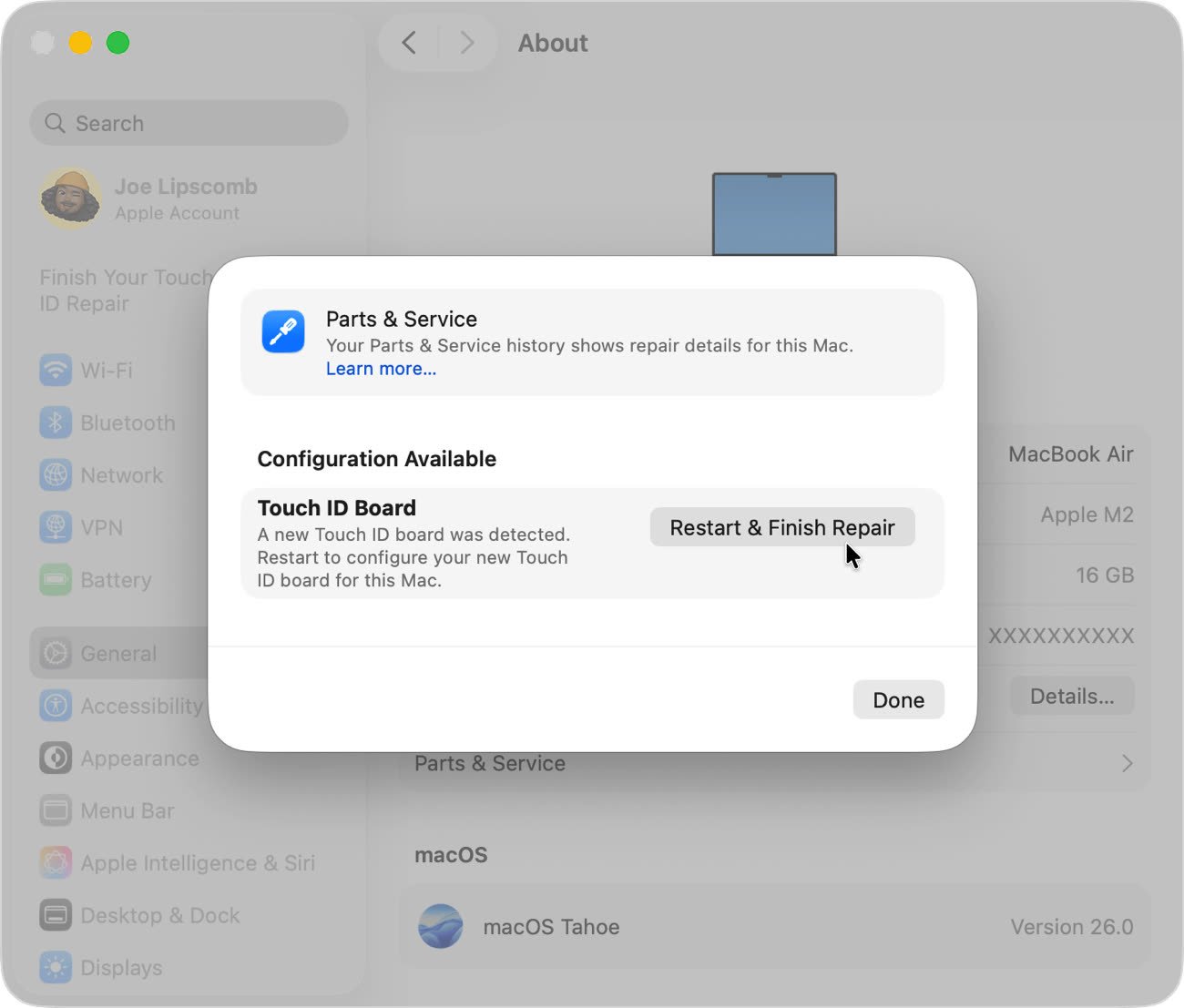Open Appearance settings label
This screenshot has height=1008, width=1184.
[139, 758]
